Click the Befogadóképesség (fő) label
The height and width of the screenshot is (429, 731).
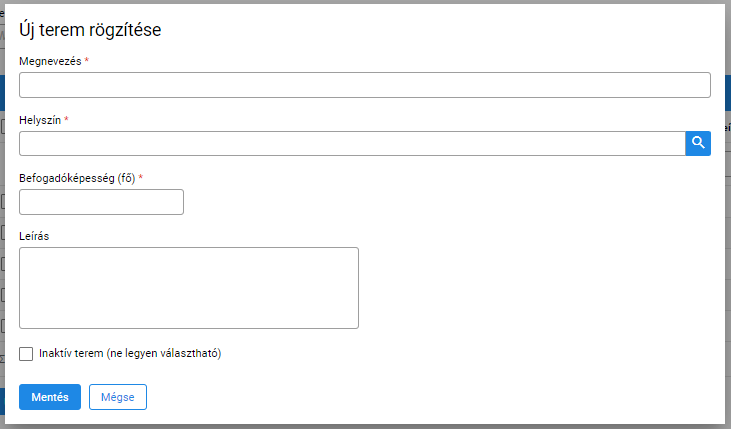coord(77,178)
